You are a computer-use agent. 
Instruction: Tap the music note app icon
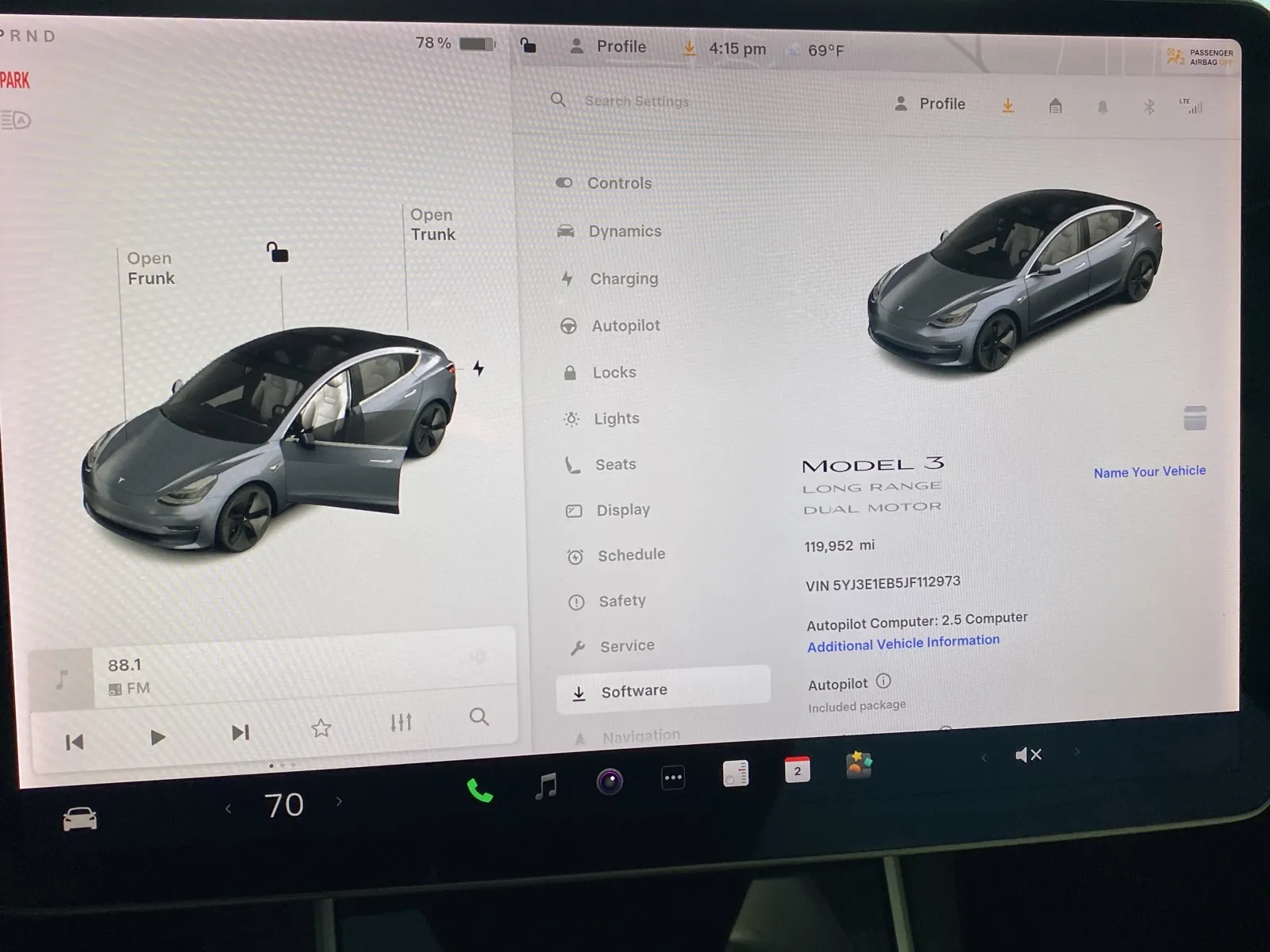pyautogui.click(x=546, y=786)
